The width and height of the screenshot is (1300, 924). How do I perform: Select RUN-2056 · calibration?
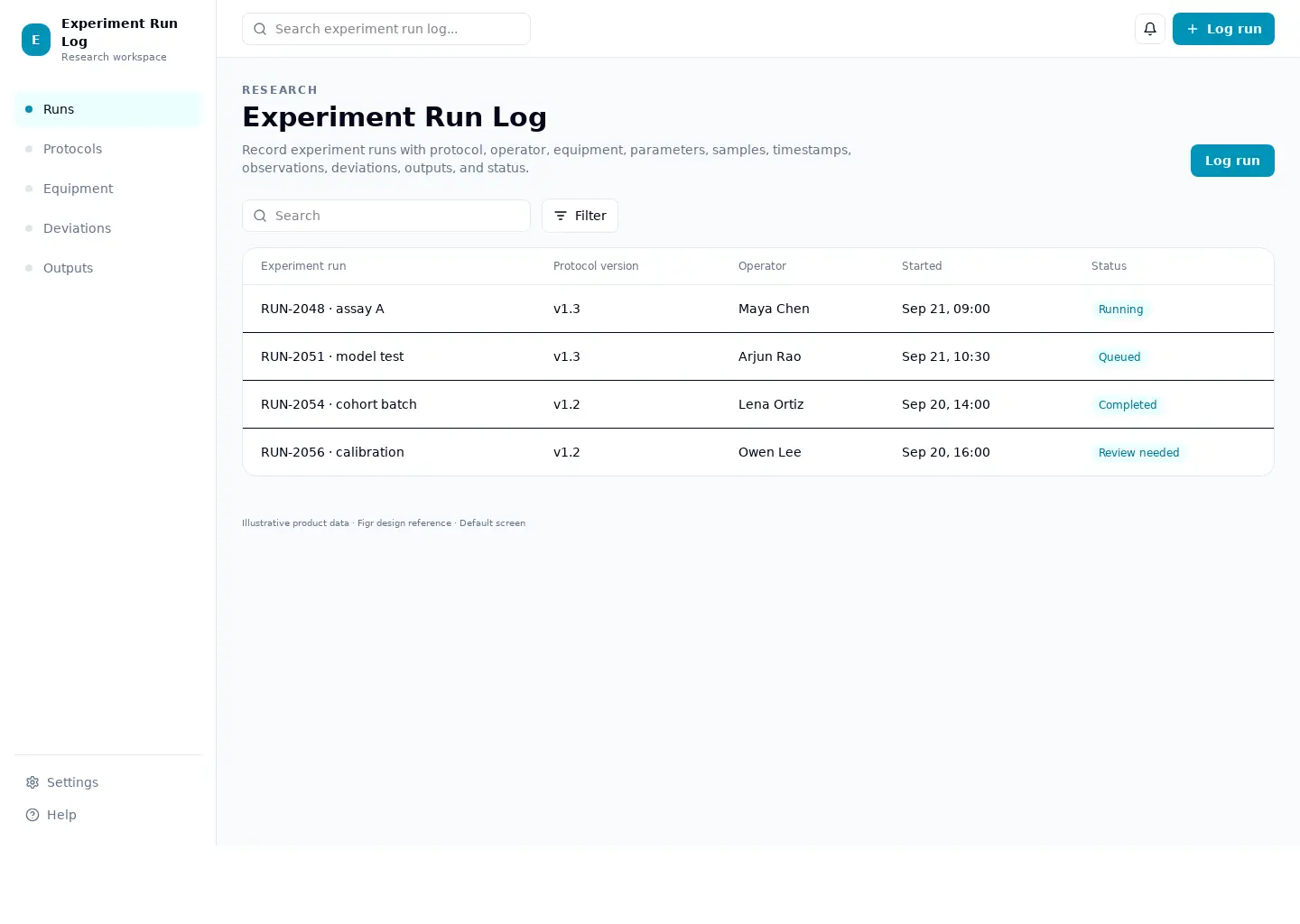[758, 452]
